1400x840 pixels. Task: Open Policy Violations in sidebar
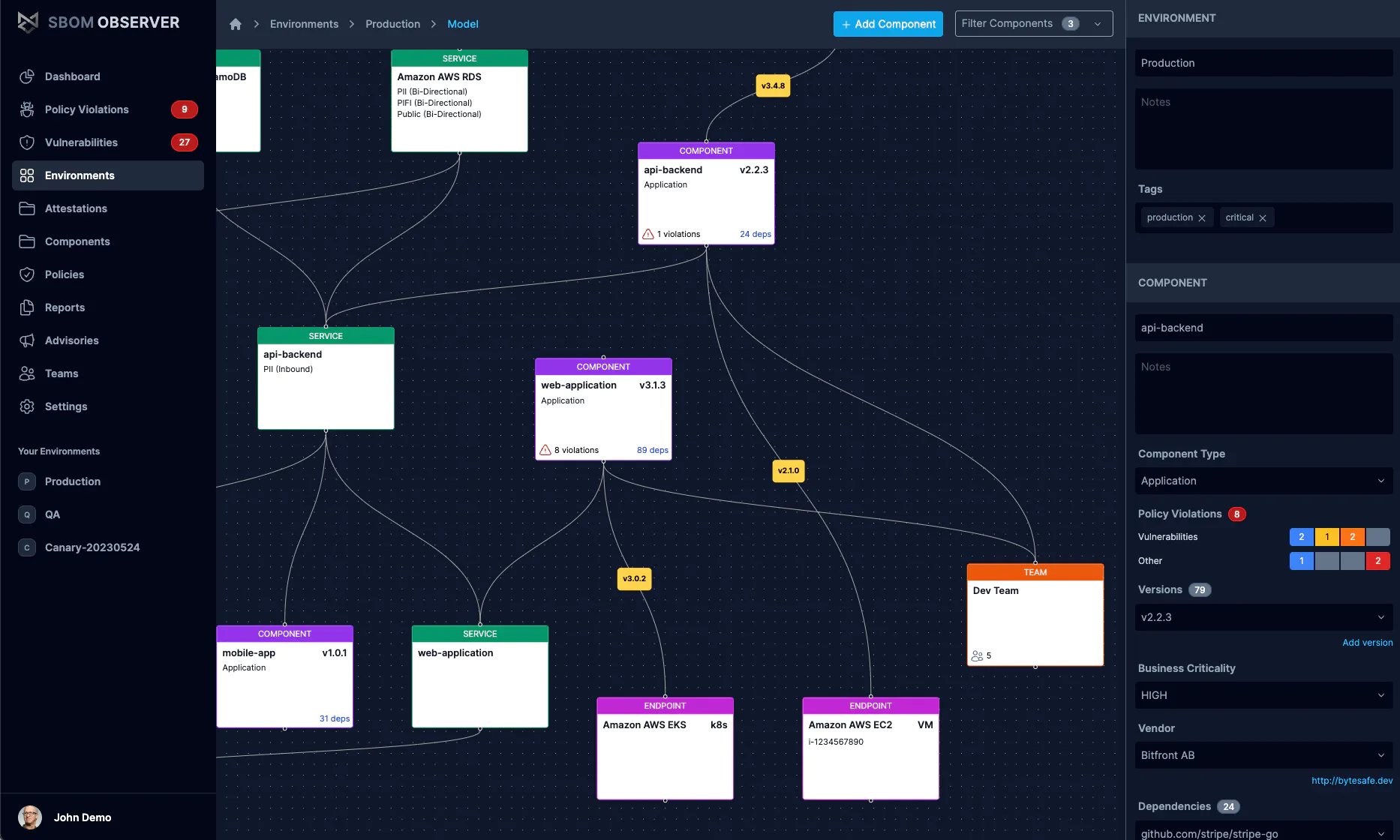[108, 109]
